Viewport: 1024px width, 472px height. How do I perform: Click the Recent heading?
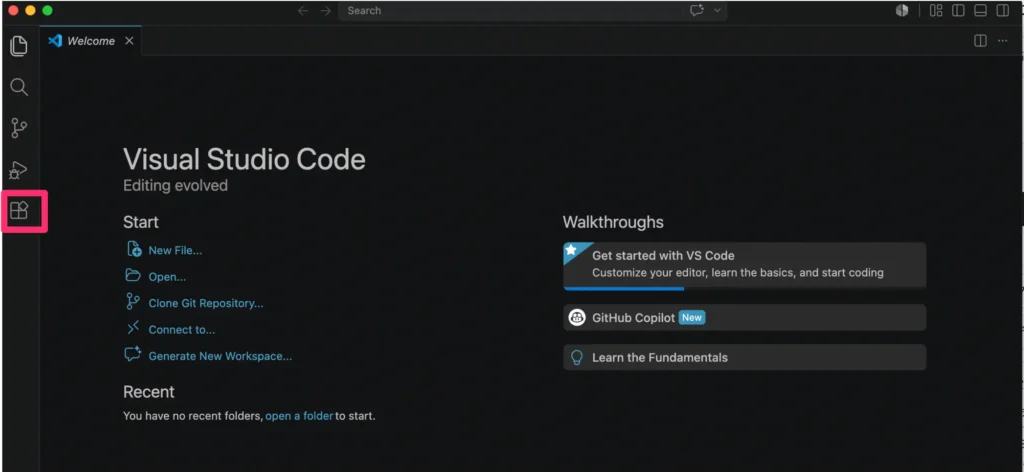pos(149,392)
